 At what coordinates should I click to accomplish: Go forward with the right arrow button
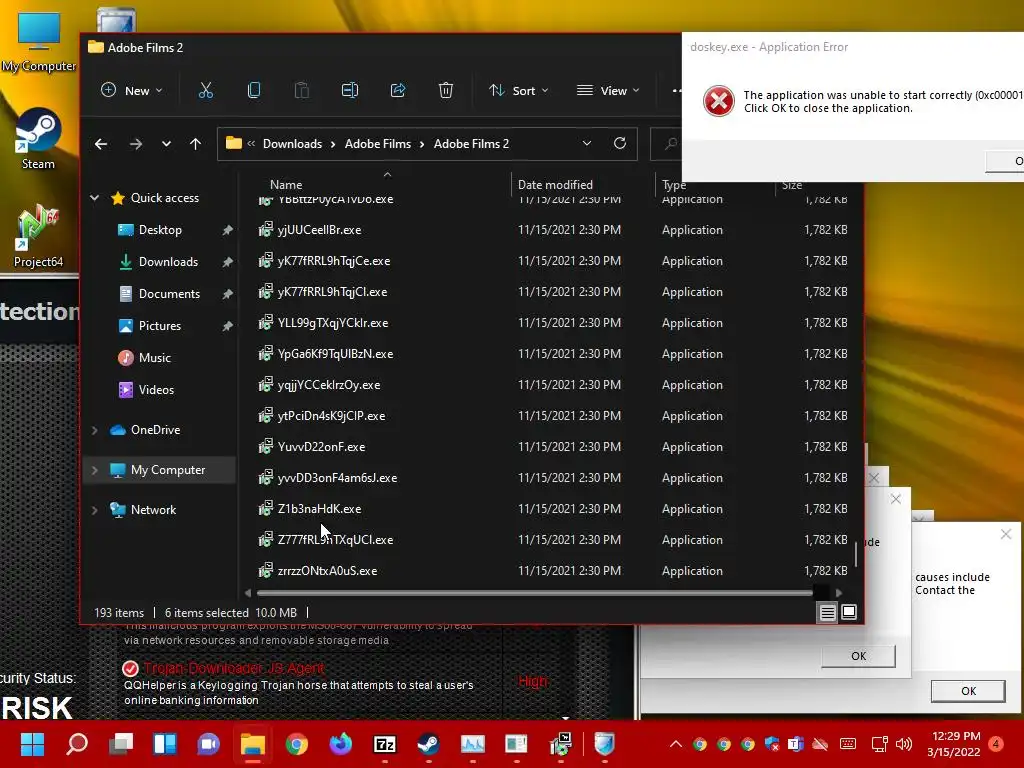coord(136,144)
